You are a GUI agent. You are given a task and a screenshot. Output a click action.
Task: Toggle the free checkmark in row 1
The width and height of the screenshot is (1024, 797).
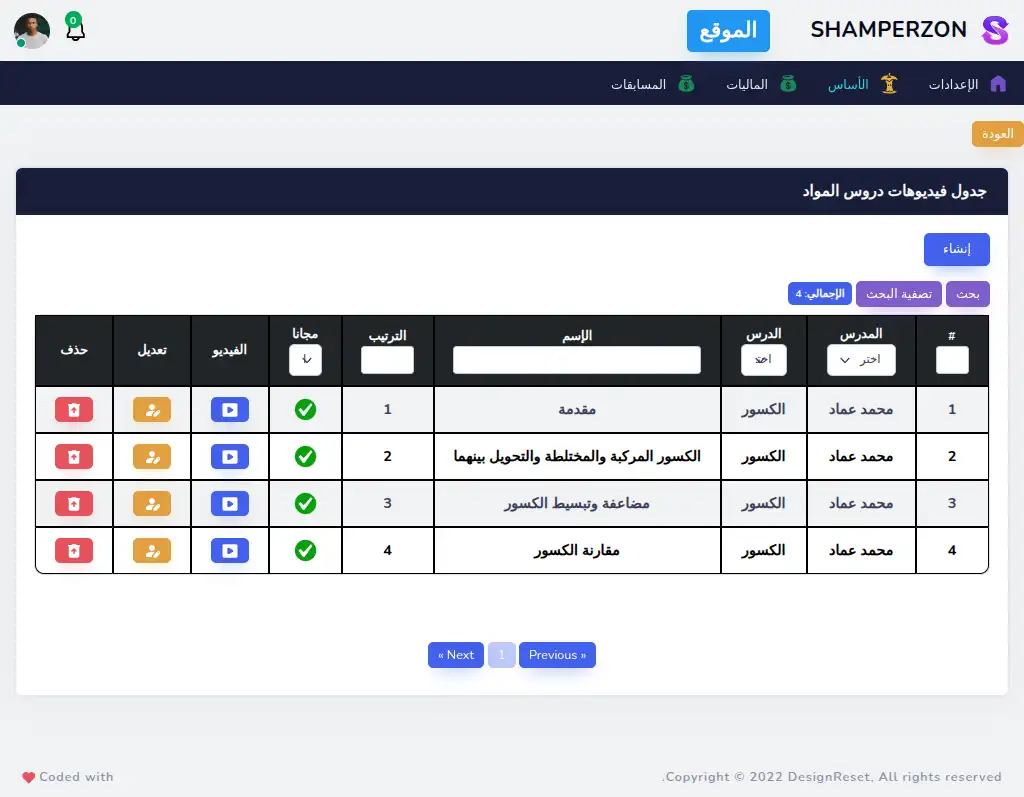point(305,409)
